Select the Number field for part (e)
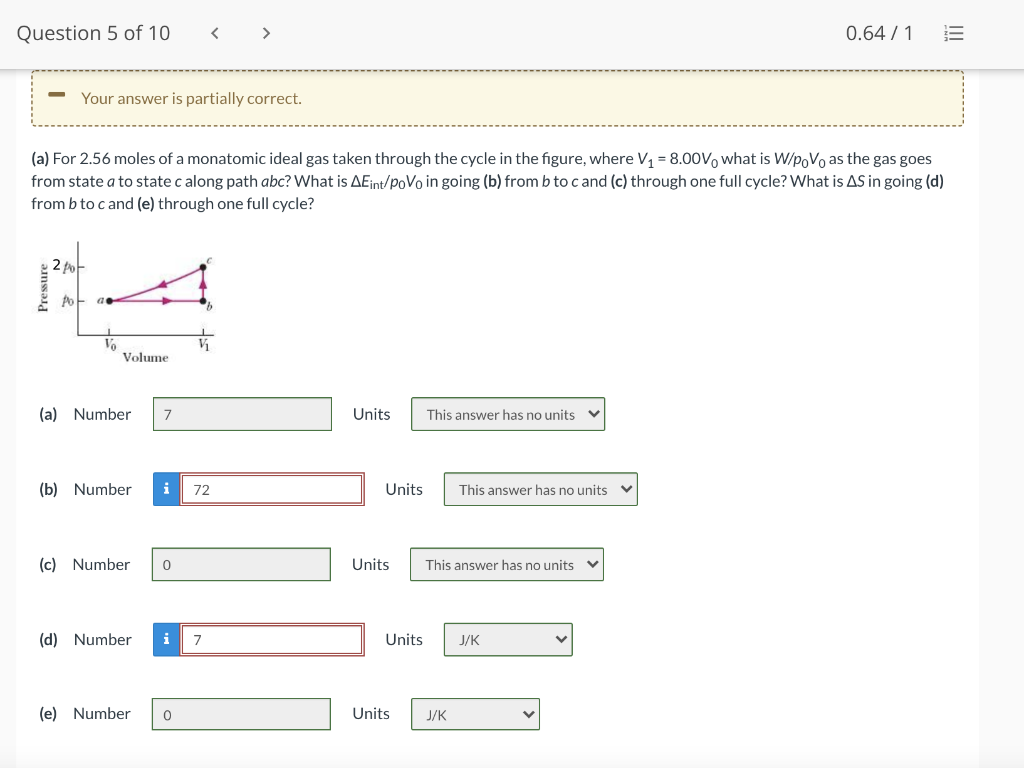 coord(241,714)
